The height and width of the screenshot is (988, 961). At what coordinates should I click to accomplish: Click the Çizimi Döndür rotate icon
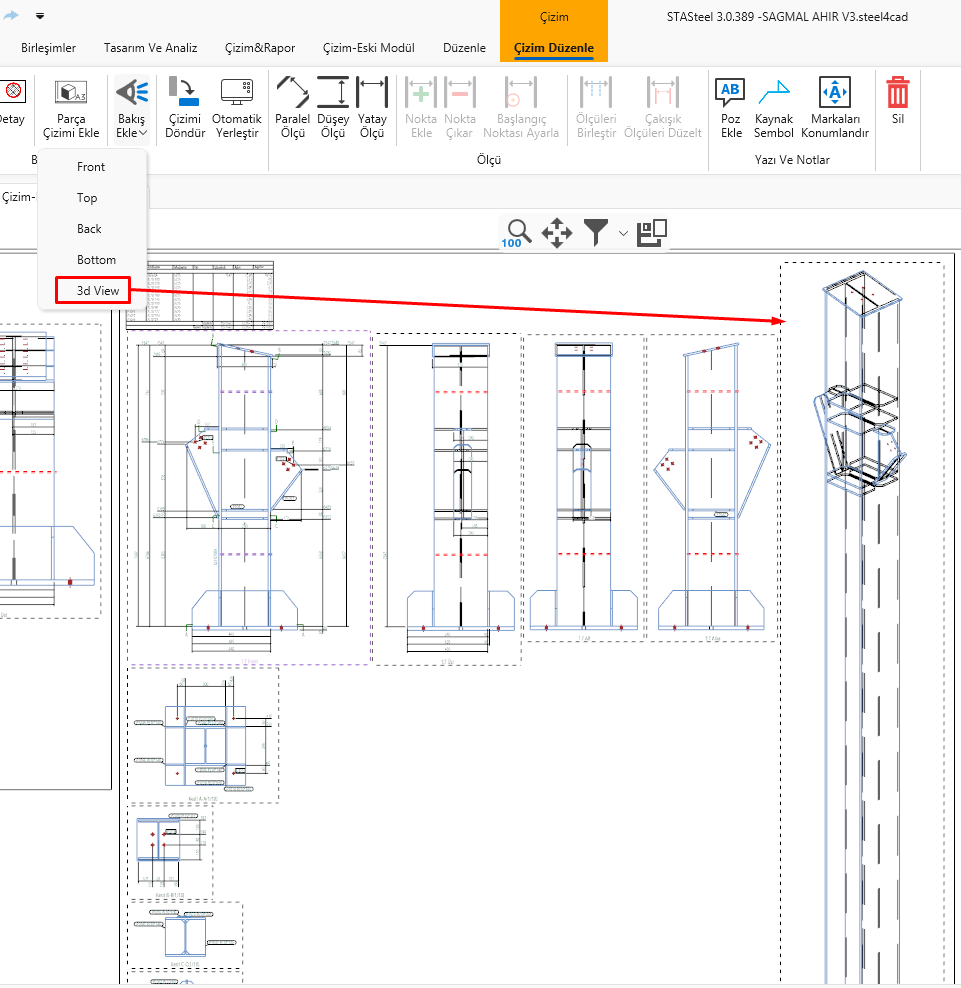[184, 92]
